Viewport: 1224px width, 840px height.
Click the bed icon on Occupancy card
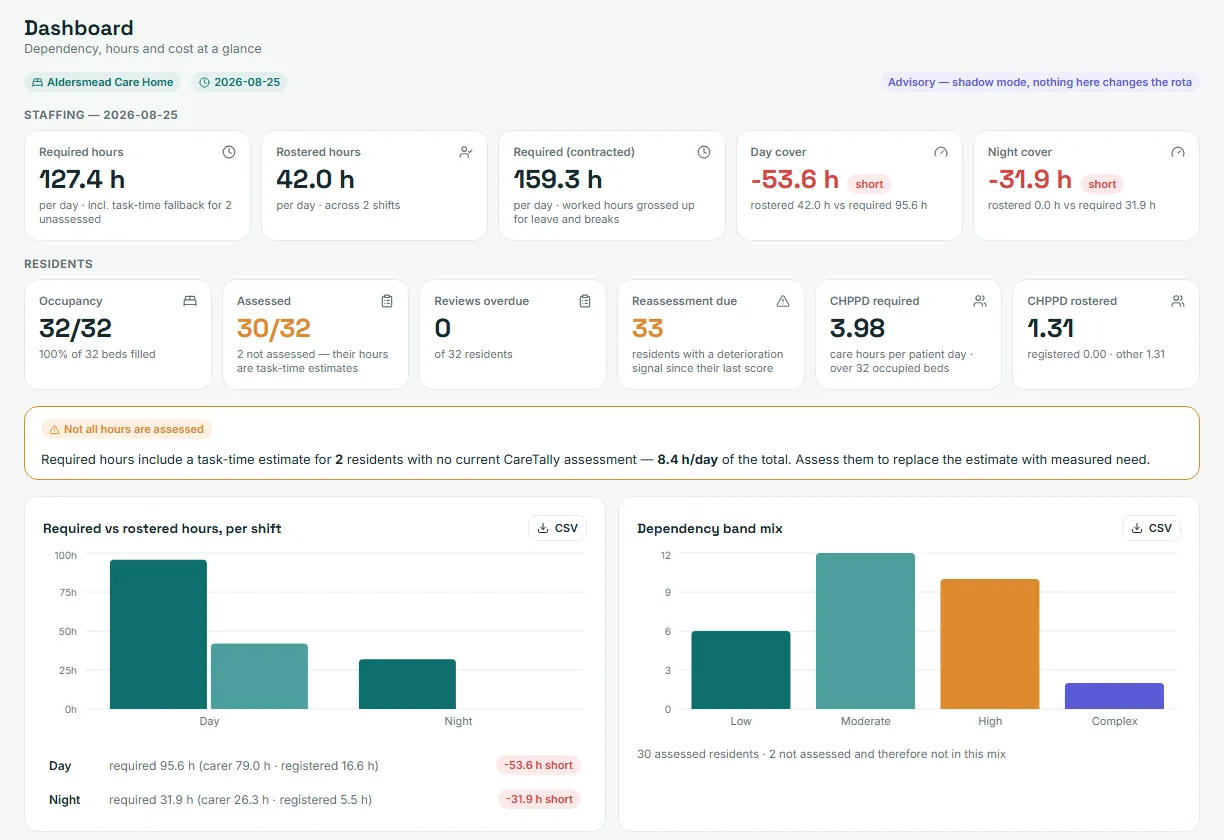tap(190, 301)
